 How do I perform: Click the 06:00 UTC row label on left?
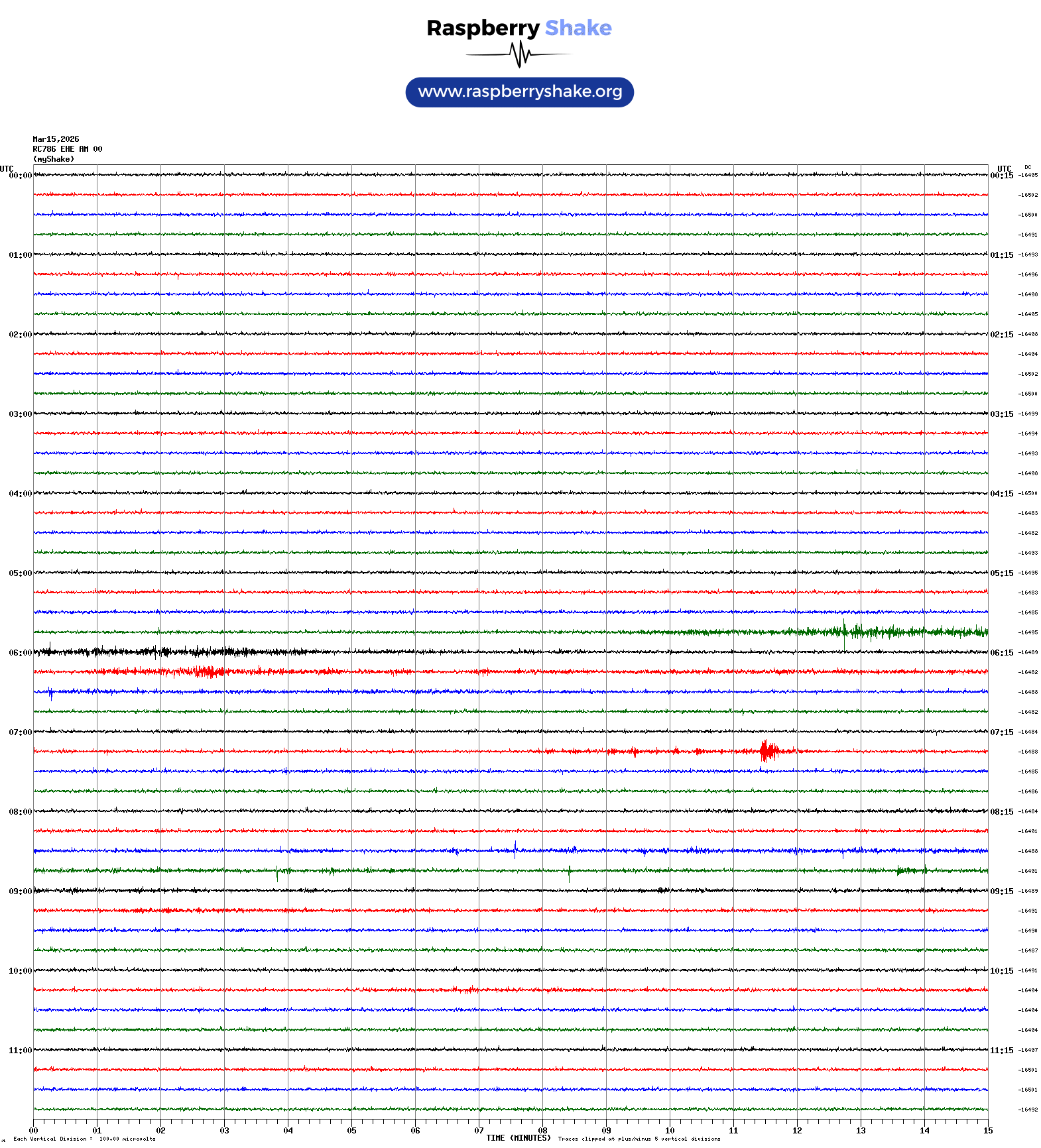(x=20, y=653)
